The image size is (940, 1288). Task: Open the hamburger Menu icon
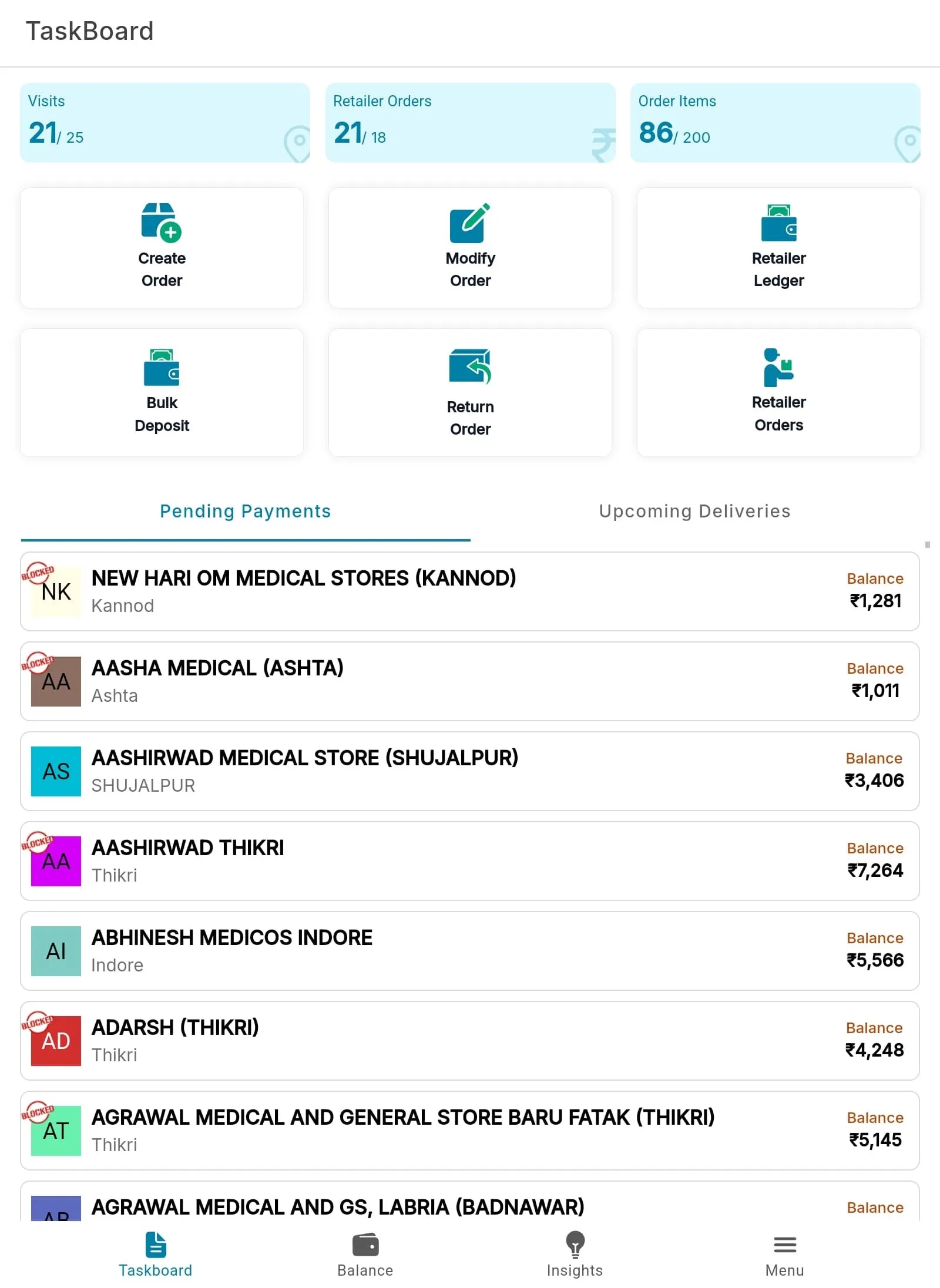[x=784, y=1244]
